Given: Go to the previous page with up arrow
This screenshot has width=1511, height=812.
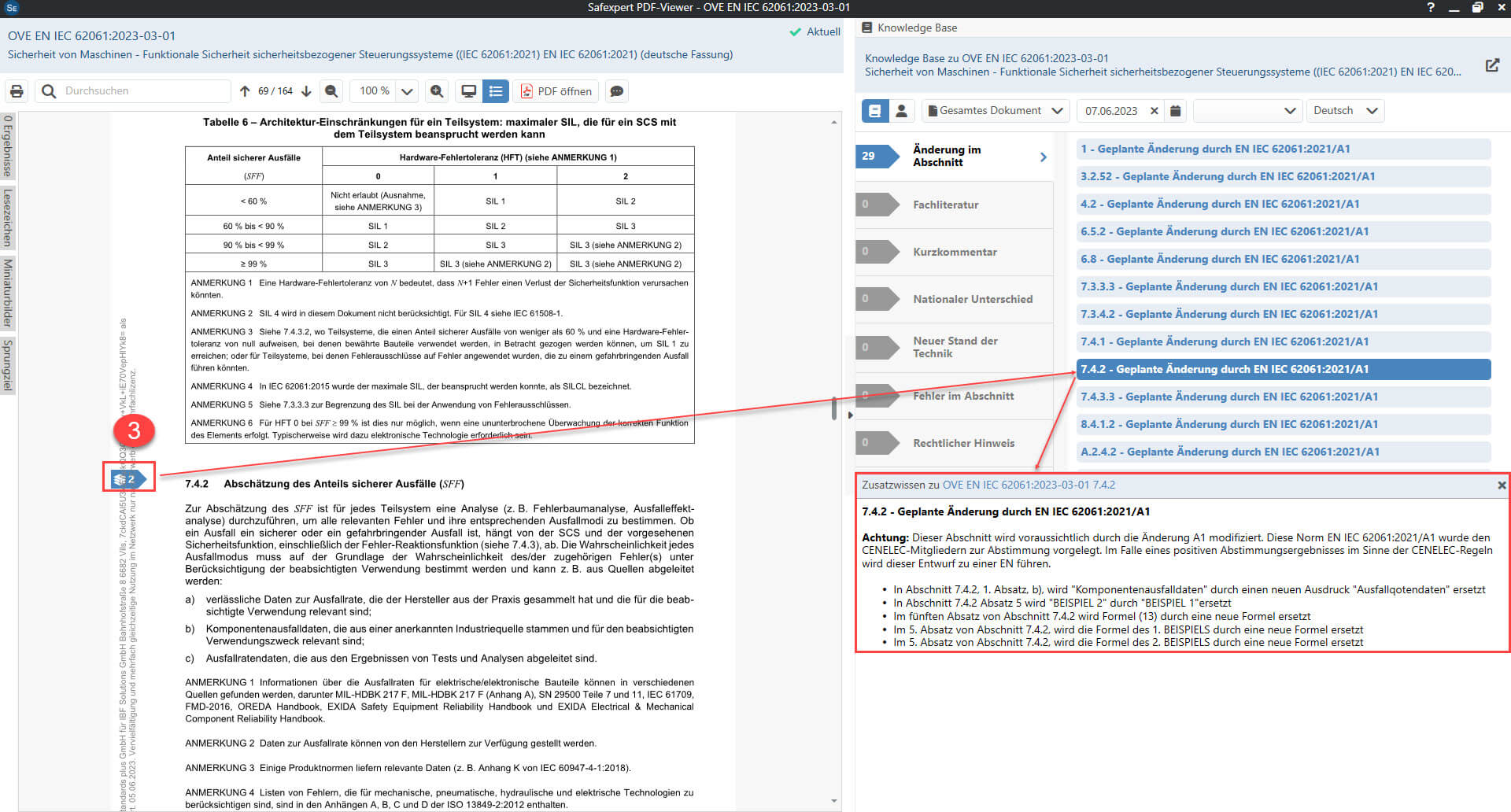Looking at the screenshot, I should 245,91.
